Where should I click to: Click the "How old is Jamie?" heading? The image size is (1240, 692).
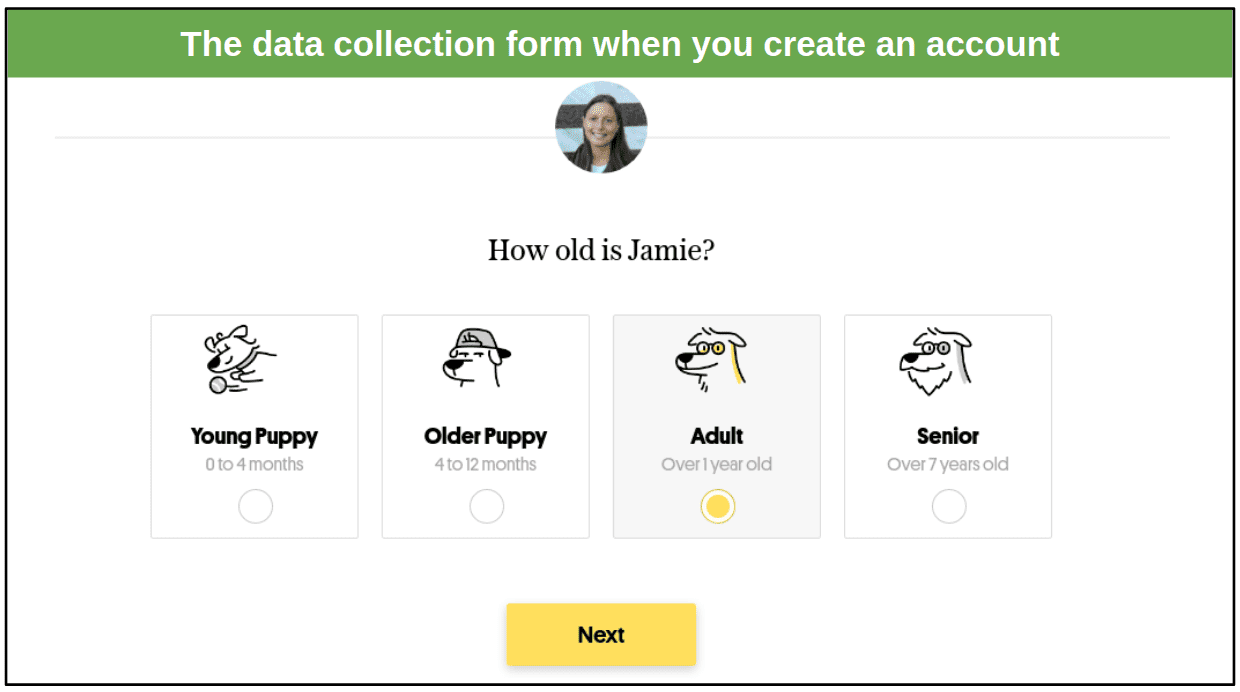(x=601, y=249)
